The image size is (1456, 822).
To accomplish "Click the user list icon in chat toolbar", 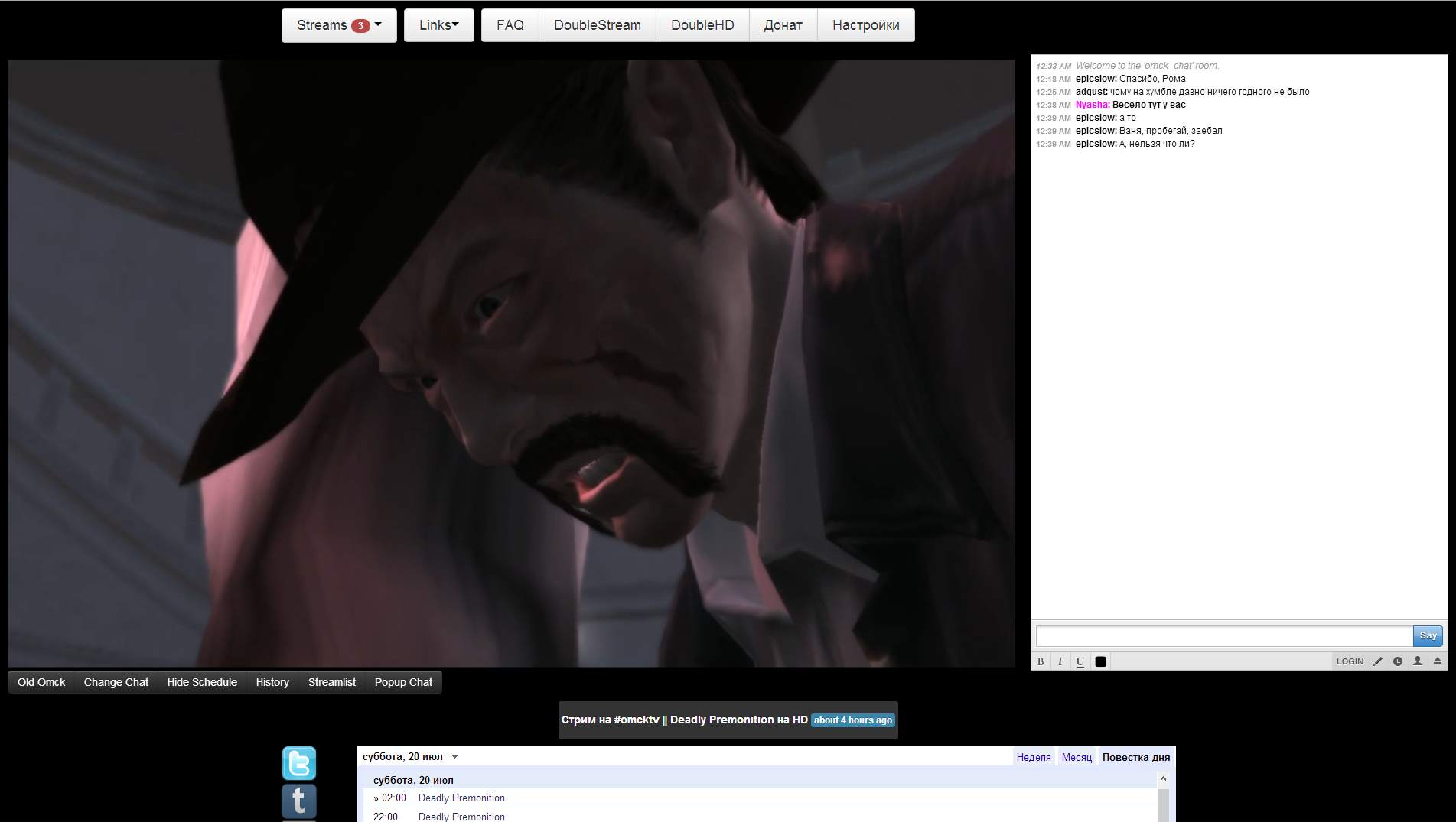I will tap(1418, 661).
